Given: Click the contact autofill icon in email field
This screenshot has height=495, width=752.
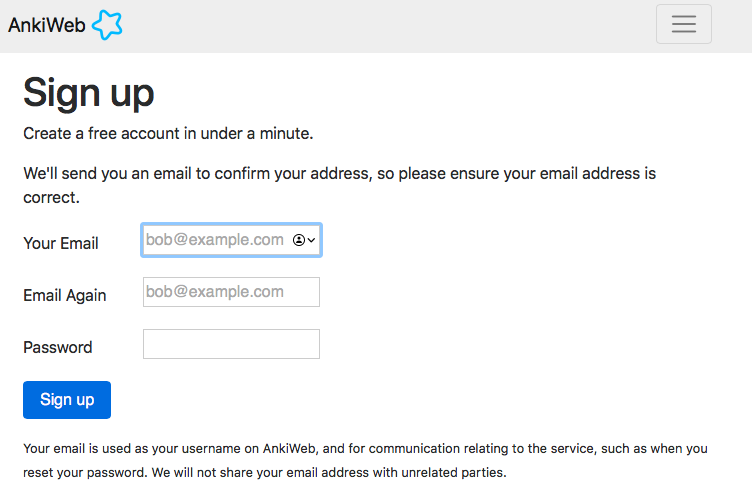Looking at the screenshot, I should [299, 240].
